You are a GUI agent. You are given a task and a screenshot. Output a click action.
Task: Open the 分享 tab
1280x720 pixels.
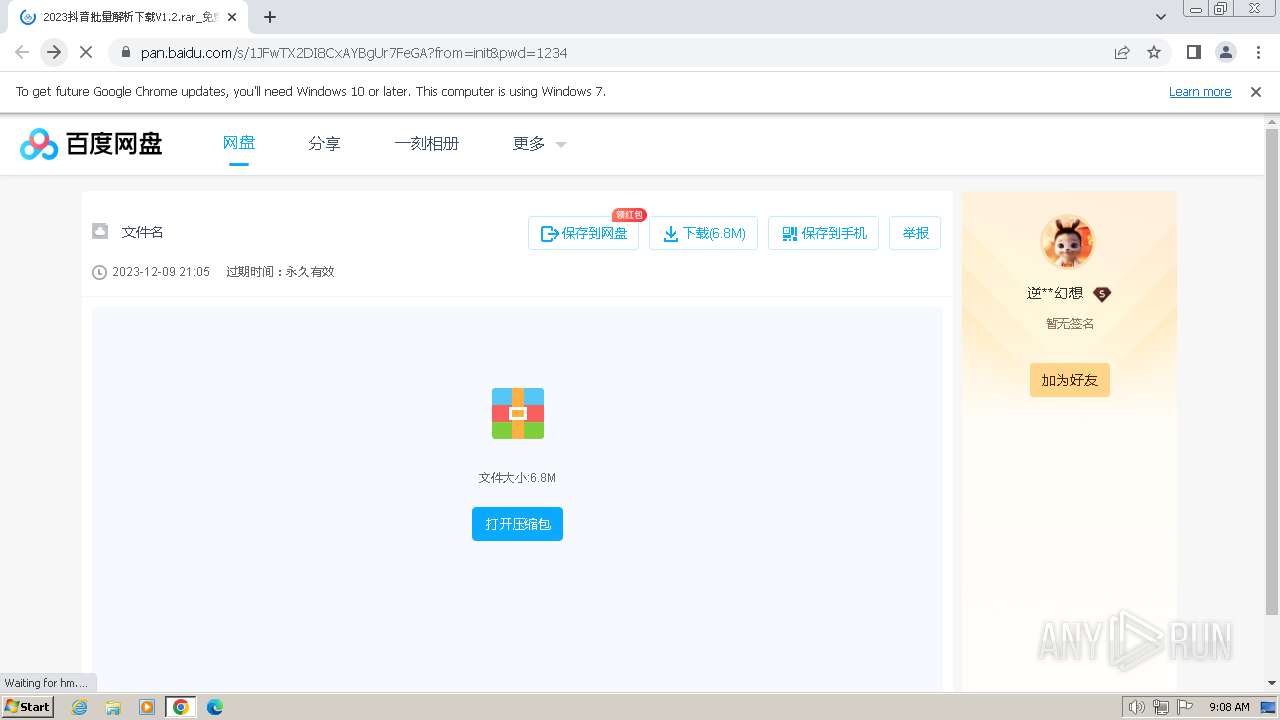[324, 144]
